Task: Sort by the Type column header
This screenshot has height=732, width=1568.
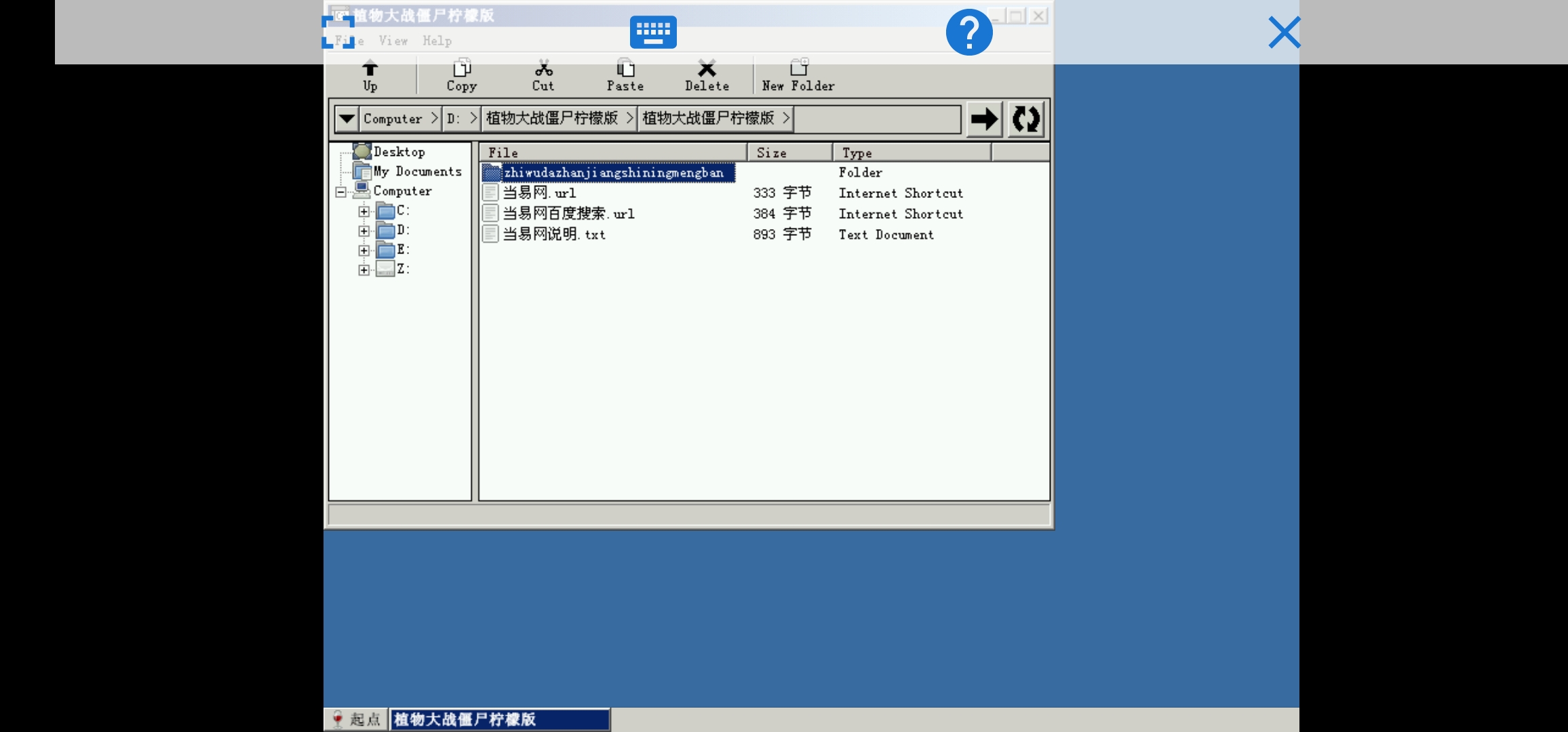Action: (912, 152)
